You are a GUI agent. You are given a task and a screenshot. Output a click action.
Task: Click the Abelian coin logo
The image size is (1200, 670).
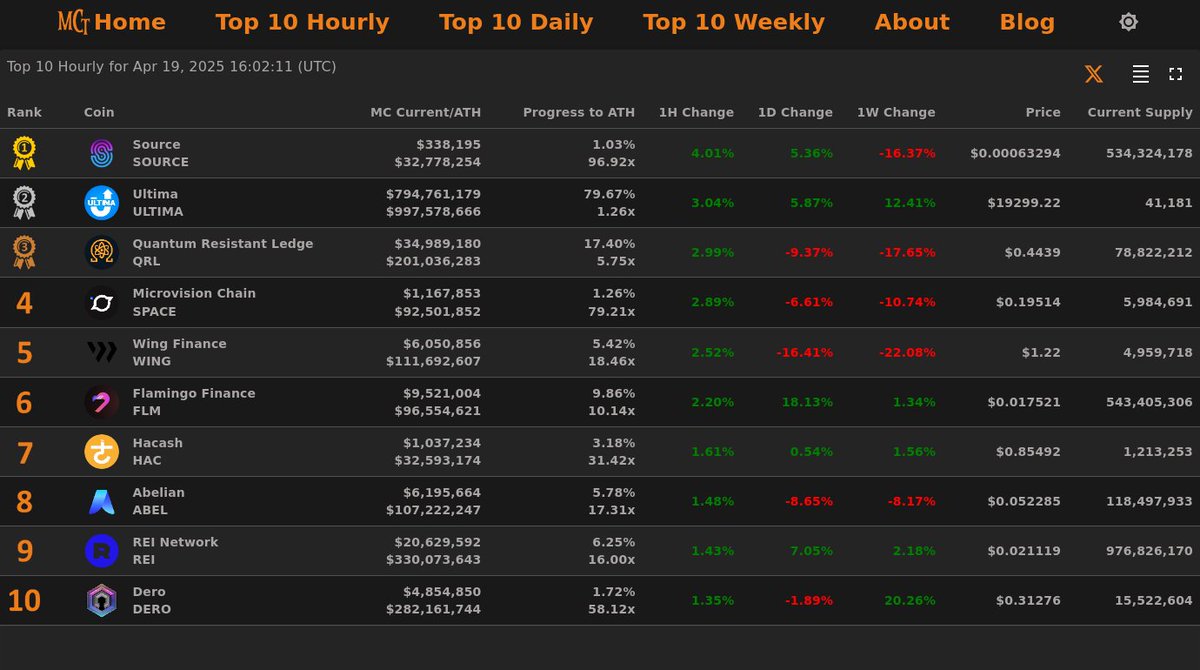101,501
